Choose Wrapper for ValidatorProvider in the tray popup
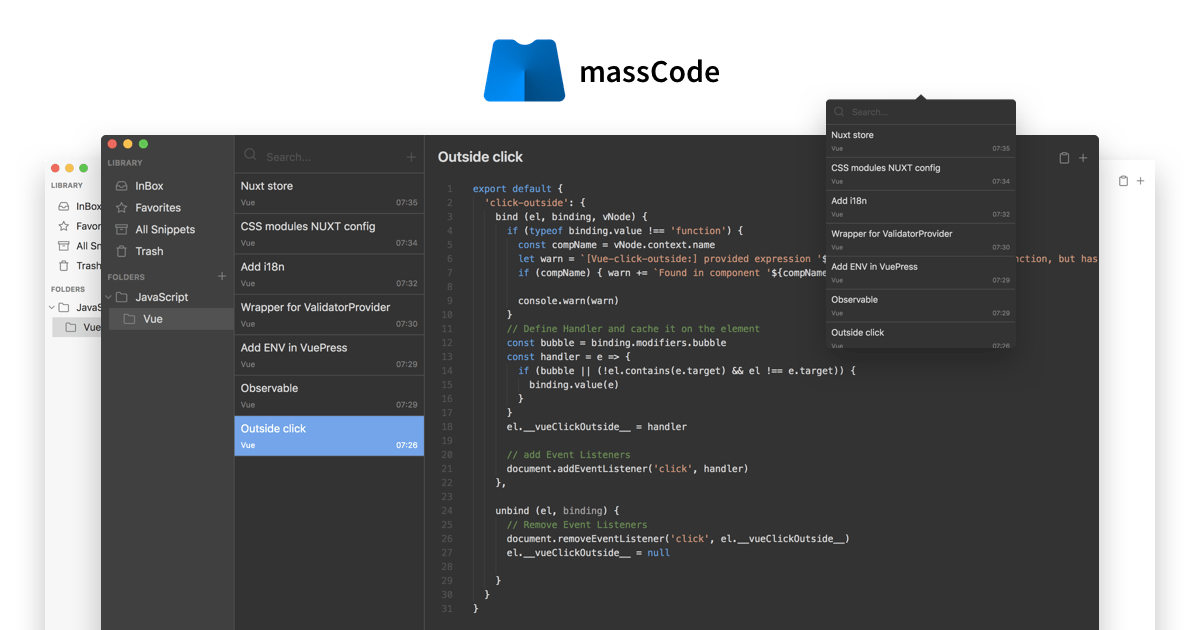 [921, 239]
